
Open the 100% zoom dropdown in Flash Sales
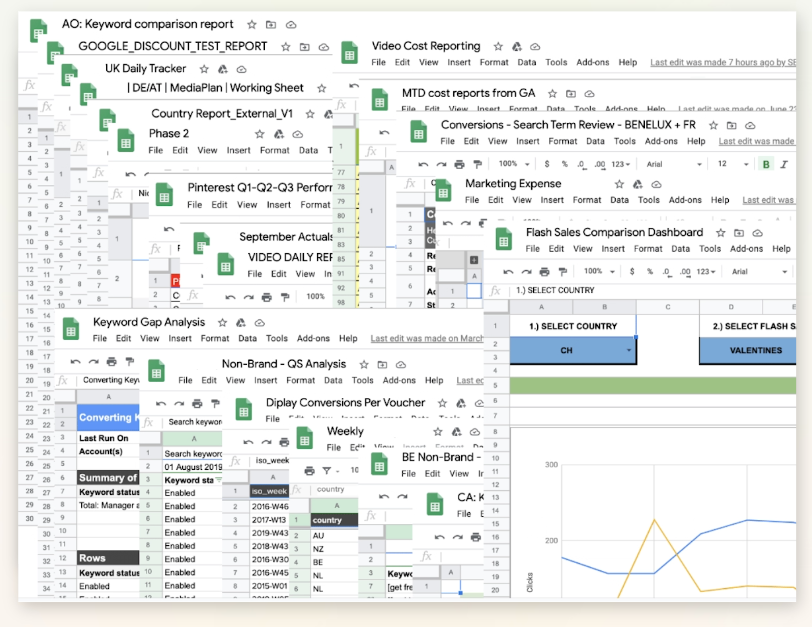tap(599, 271)
